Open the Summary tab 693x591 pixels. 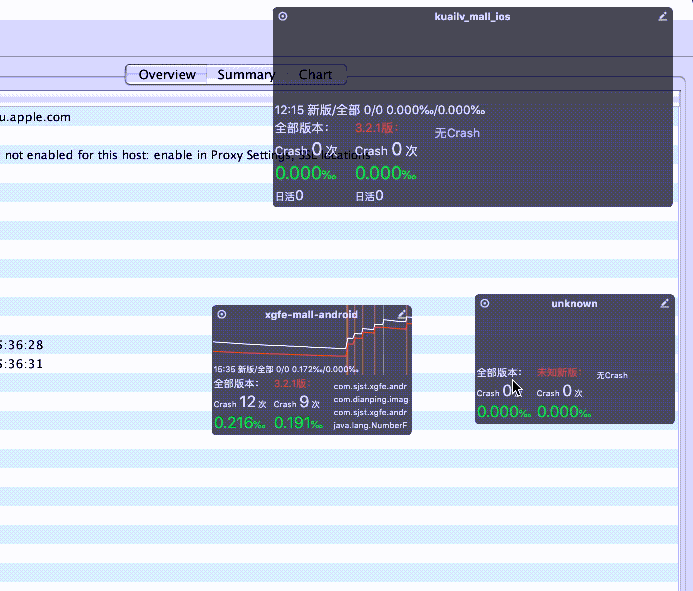click(x=245, y=75)
